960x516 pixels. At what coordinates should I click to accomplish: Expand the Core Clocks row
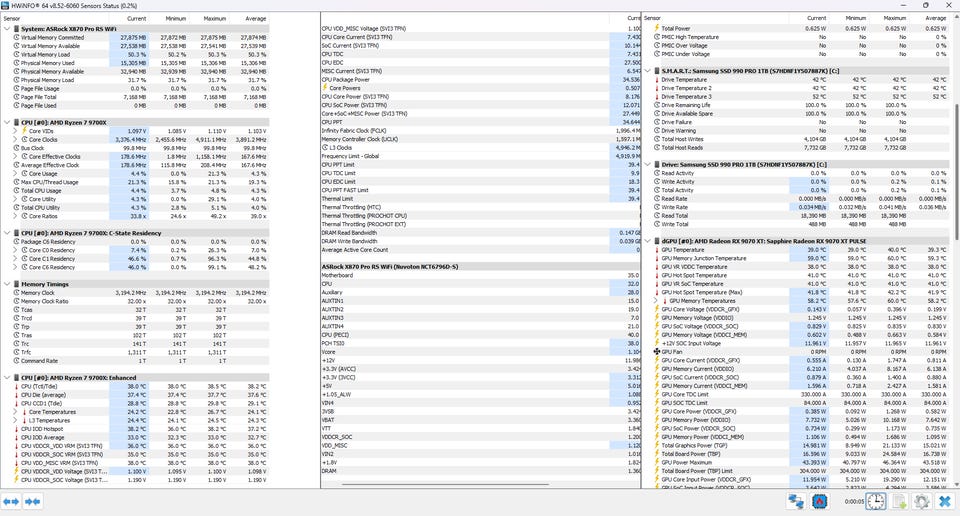(16, 140)
